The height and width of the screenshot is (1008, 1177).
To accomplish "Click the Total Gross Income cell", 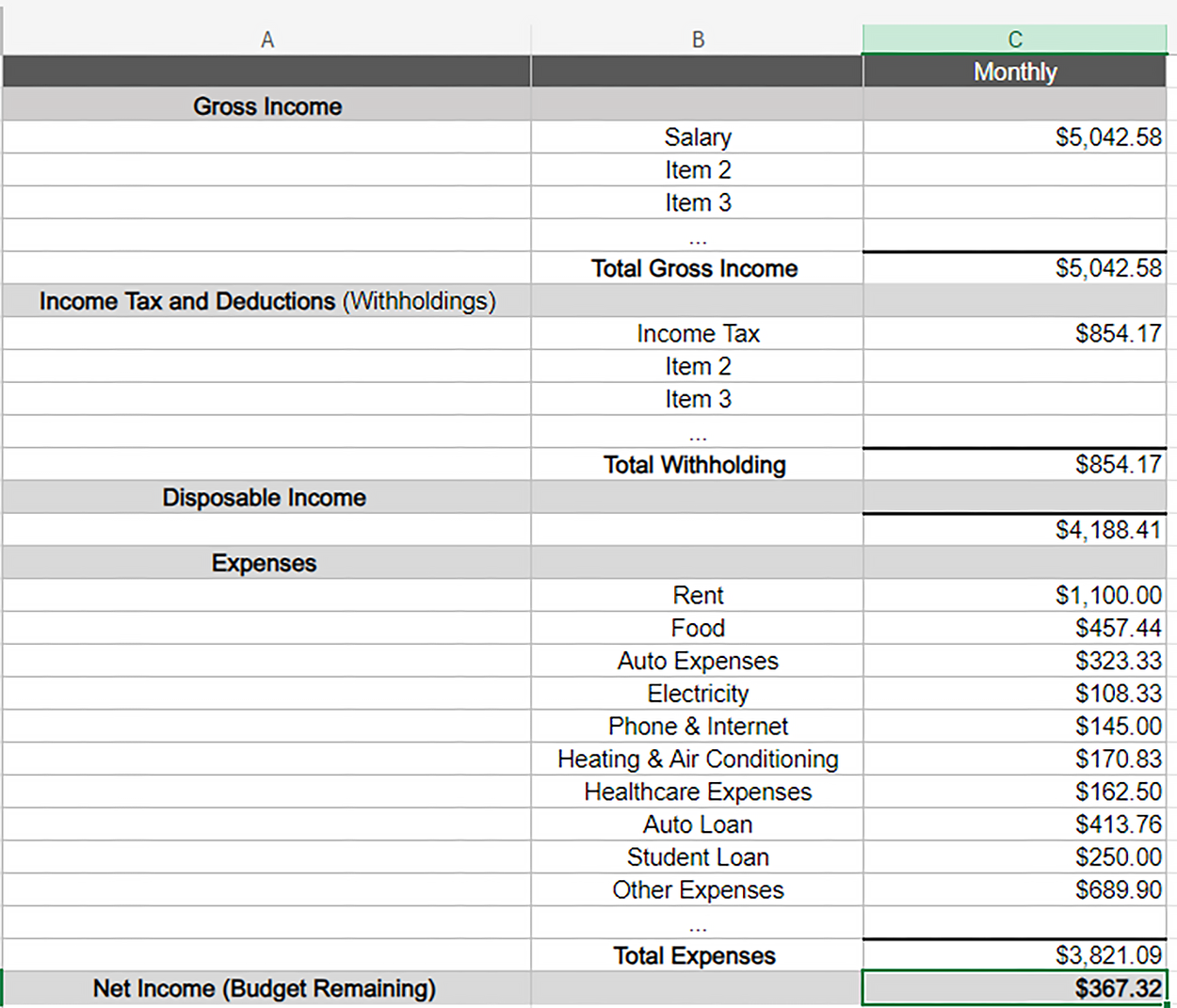I will (697, 268).
